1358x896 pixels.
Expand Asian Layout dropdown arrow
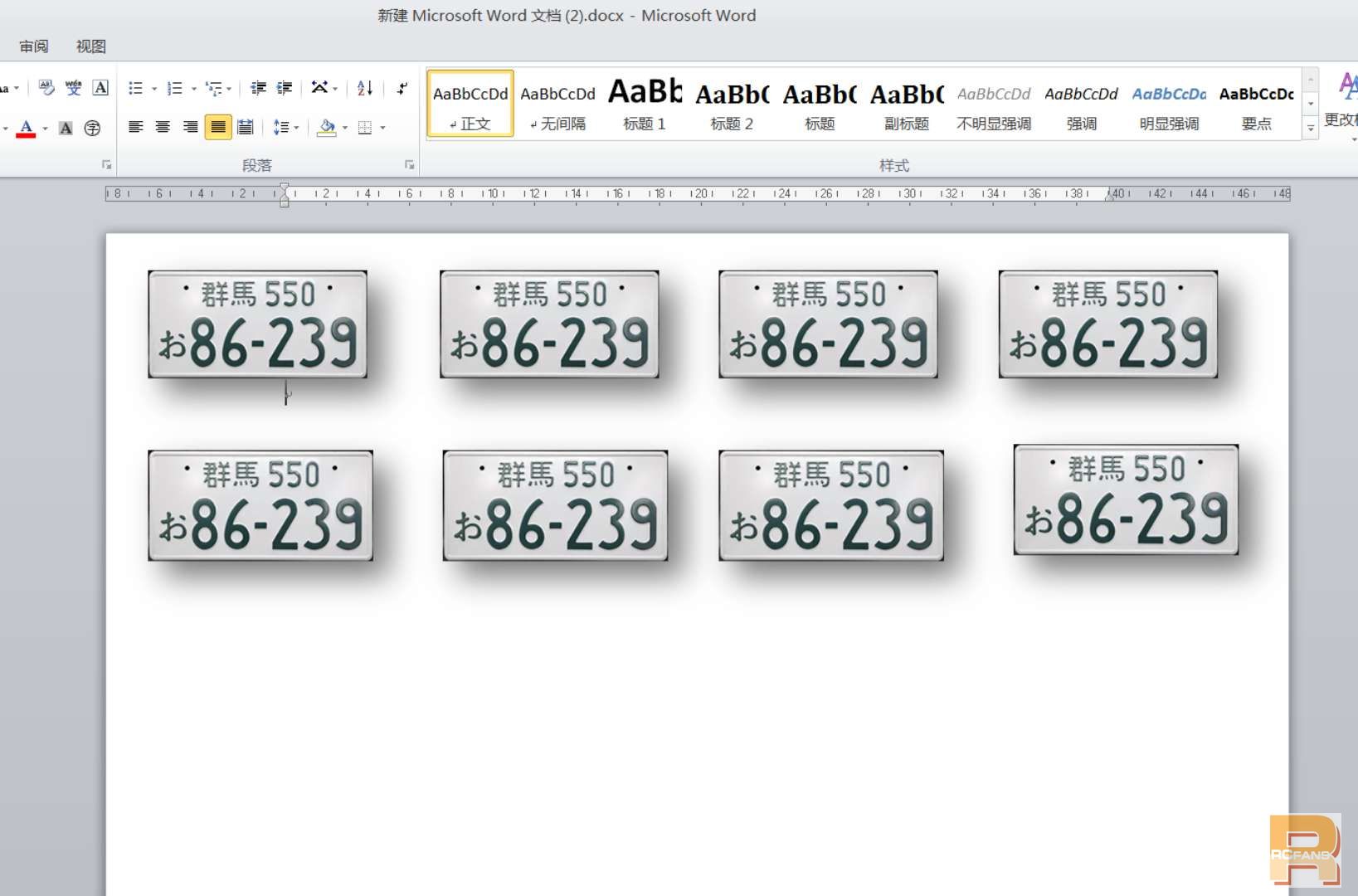click(335, 89)
